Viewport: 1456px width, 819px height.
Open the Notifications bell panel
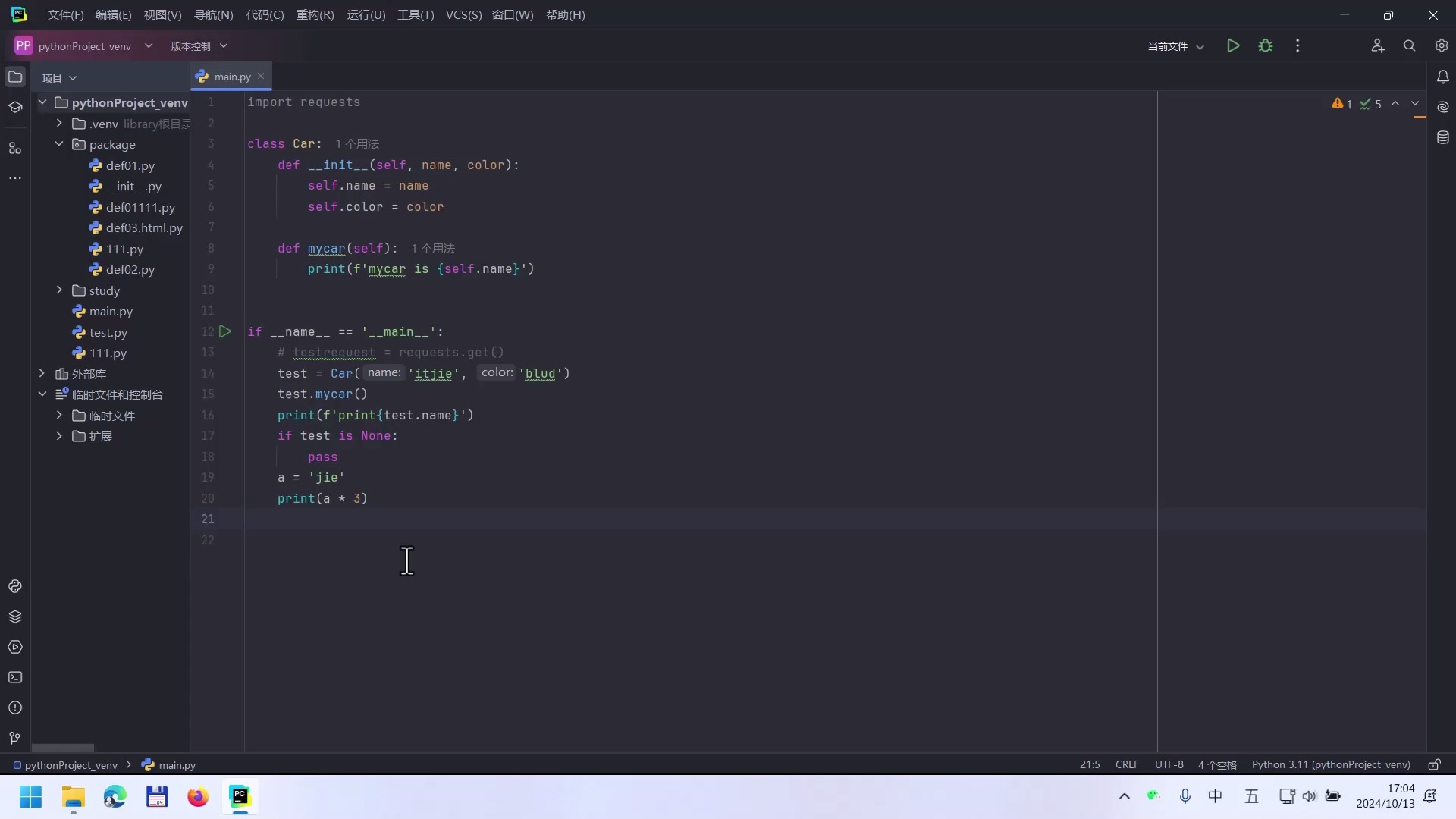click(x=1442, y=77)
